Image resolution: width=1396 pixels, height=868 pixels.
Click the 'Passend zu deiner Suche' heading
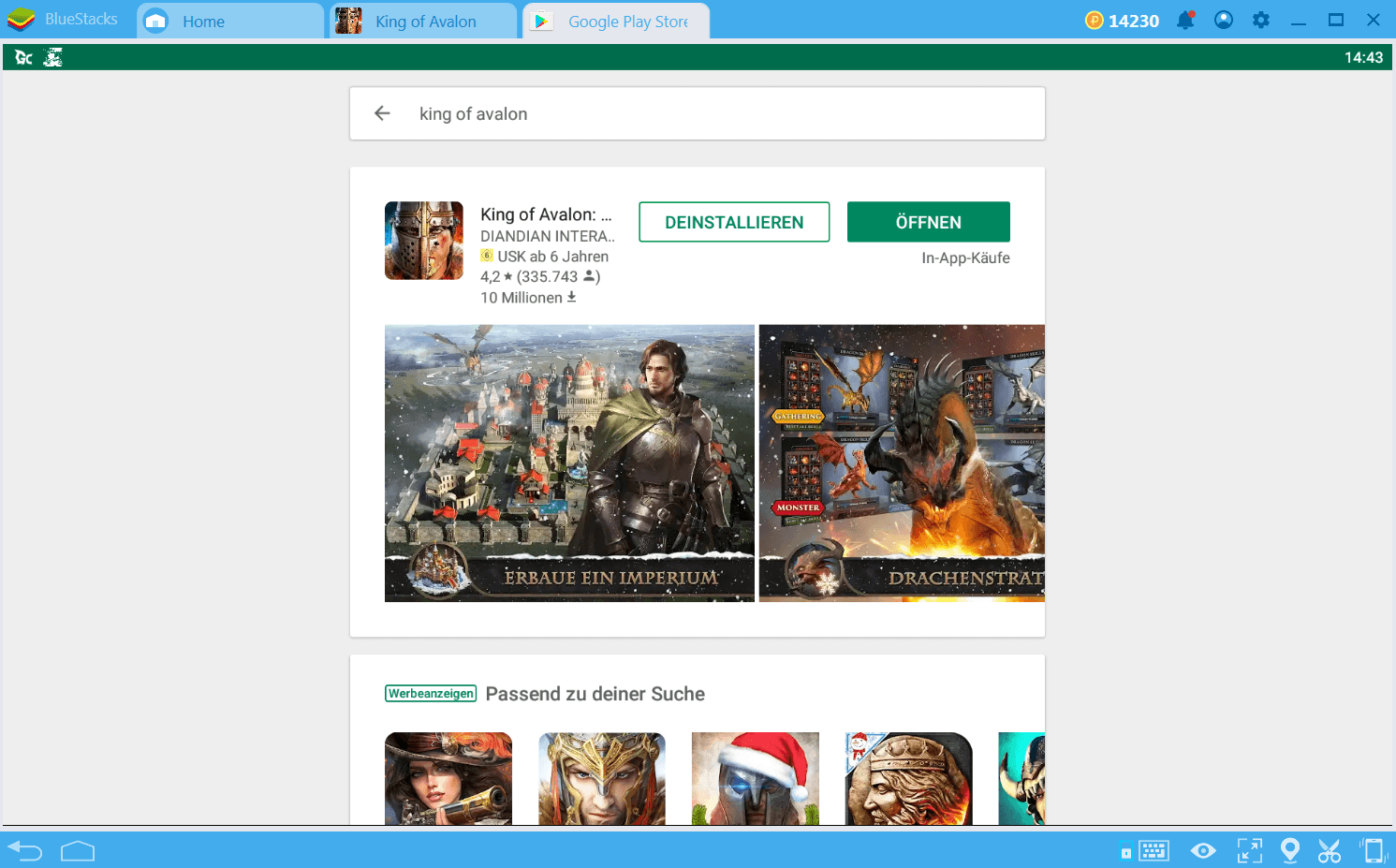[x=595, y=694]
